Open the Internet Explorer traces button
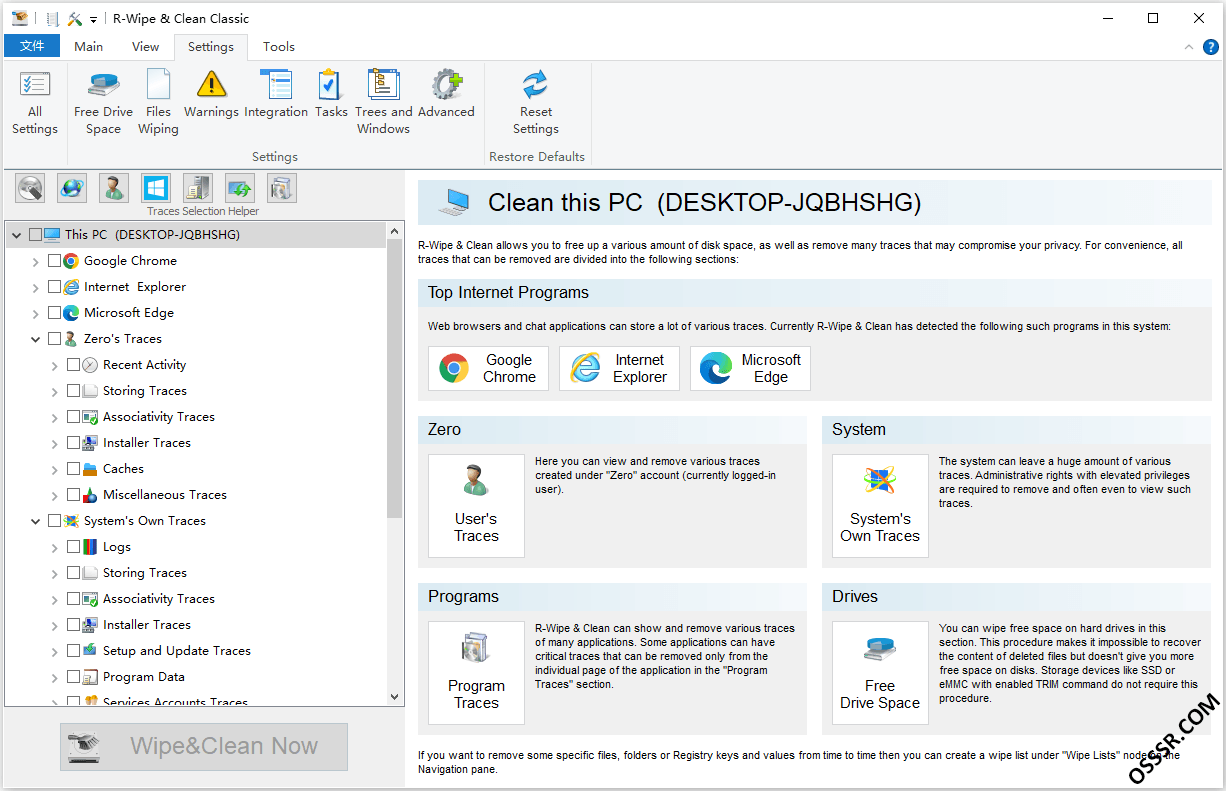The height and width of the screenshot is (791, 1226). point(619,368)
